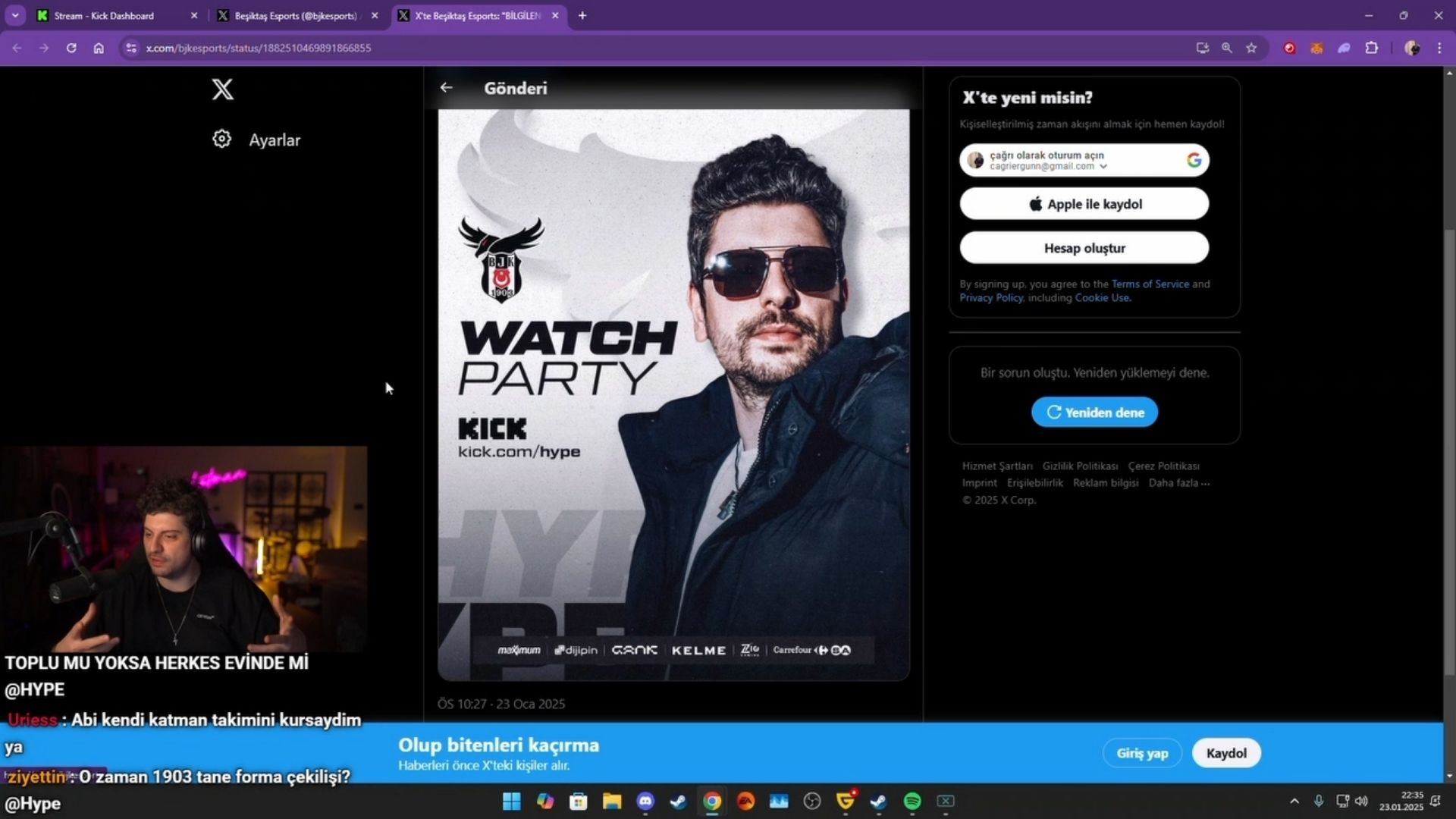Open Privacy Policy link
Viewport: 1456px width, 819px height.
[991, 297]
